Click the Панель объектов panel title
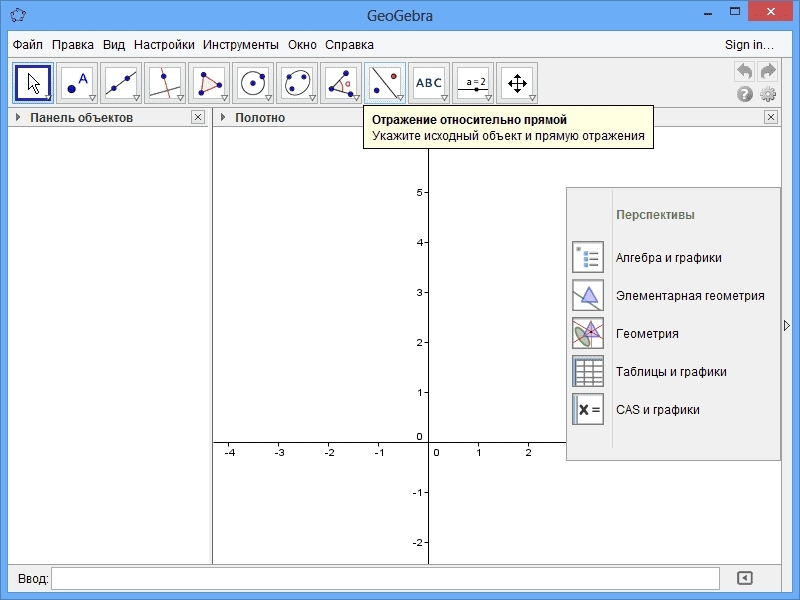800x600 pixels. [82, 118]
